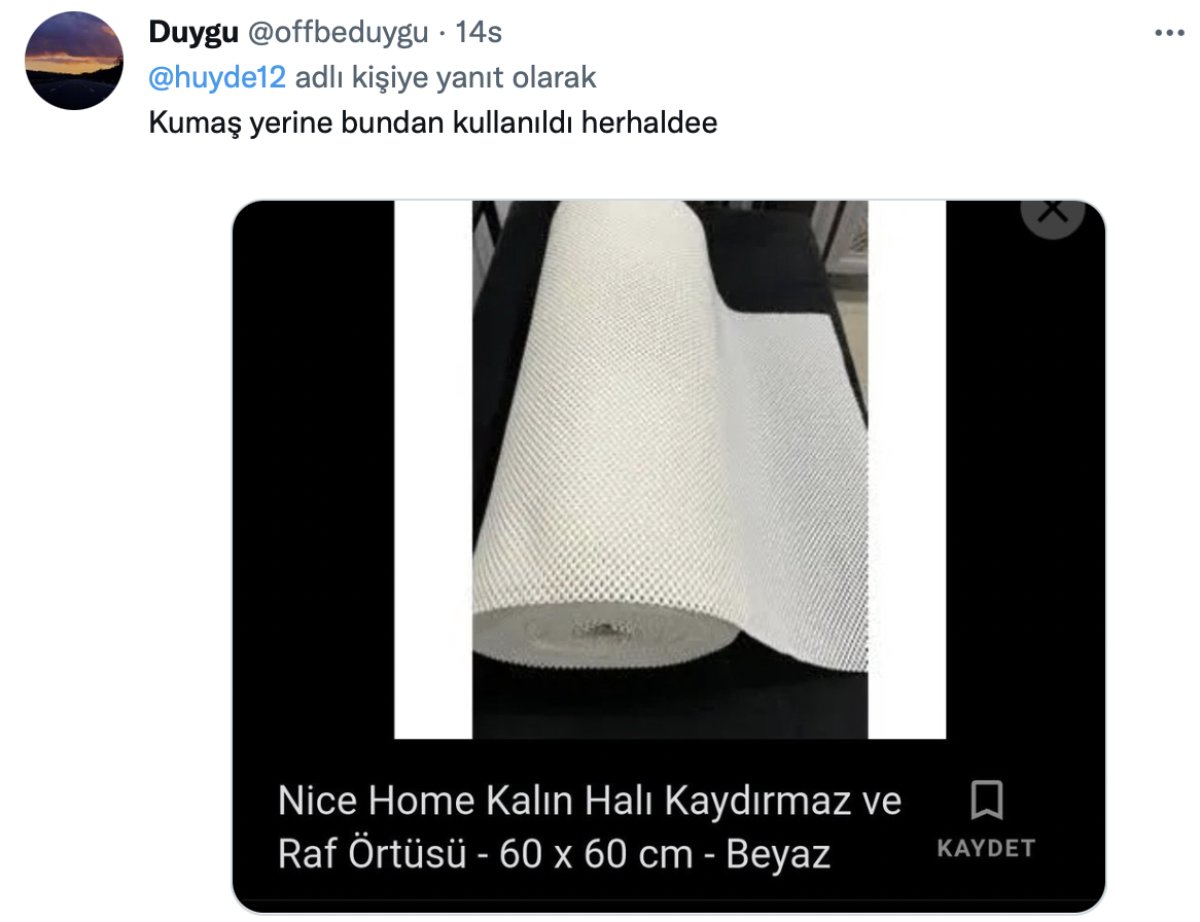Open the tweet's more options menu
This screenshot has width=1200, height=922.
pos(1169,33)
